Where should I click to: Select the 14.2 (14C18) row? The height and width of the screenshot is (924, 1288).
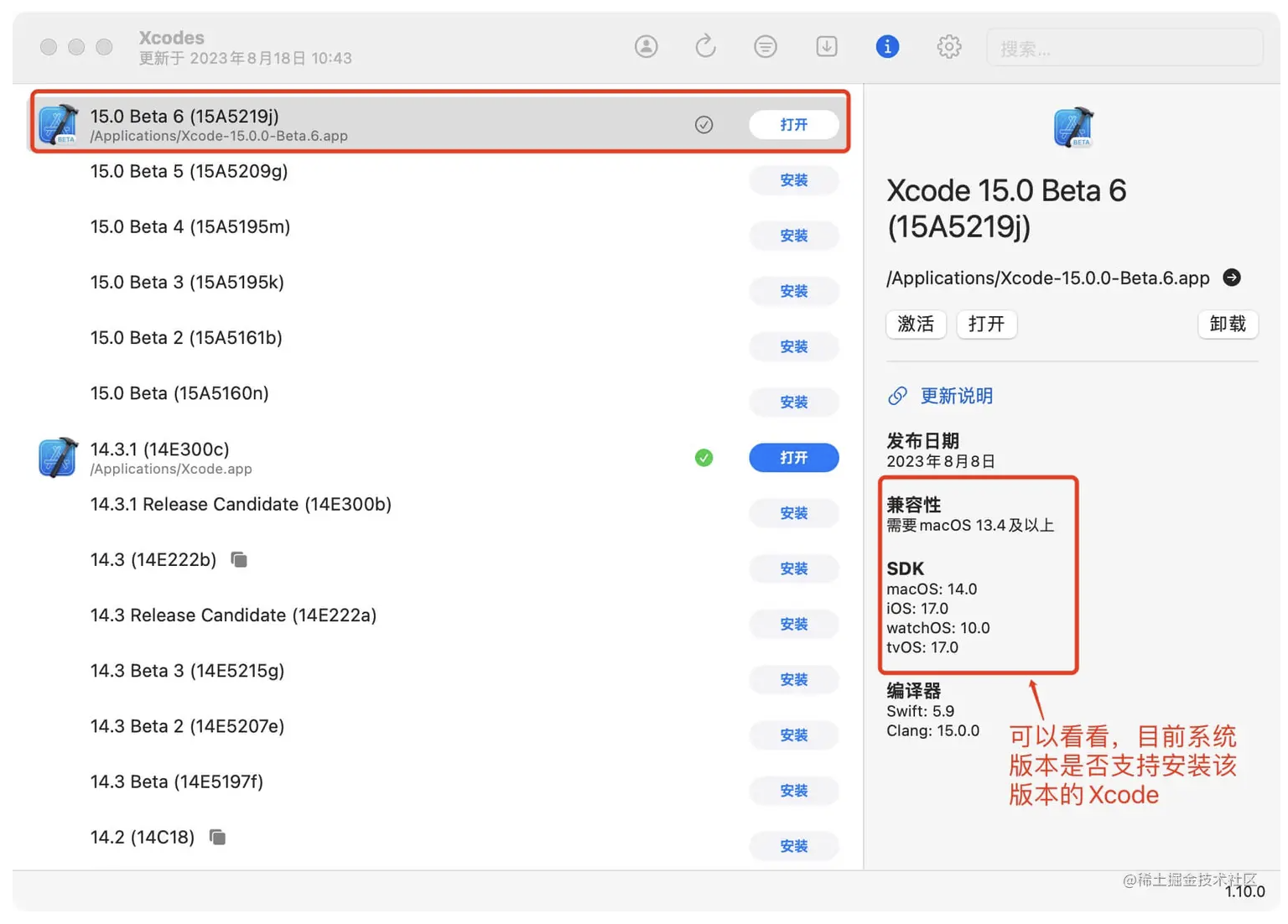coord(439,846)
